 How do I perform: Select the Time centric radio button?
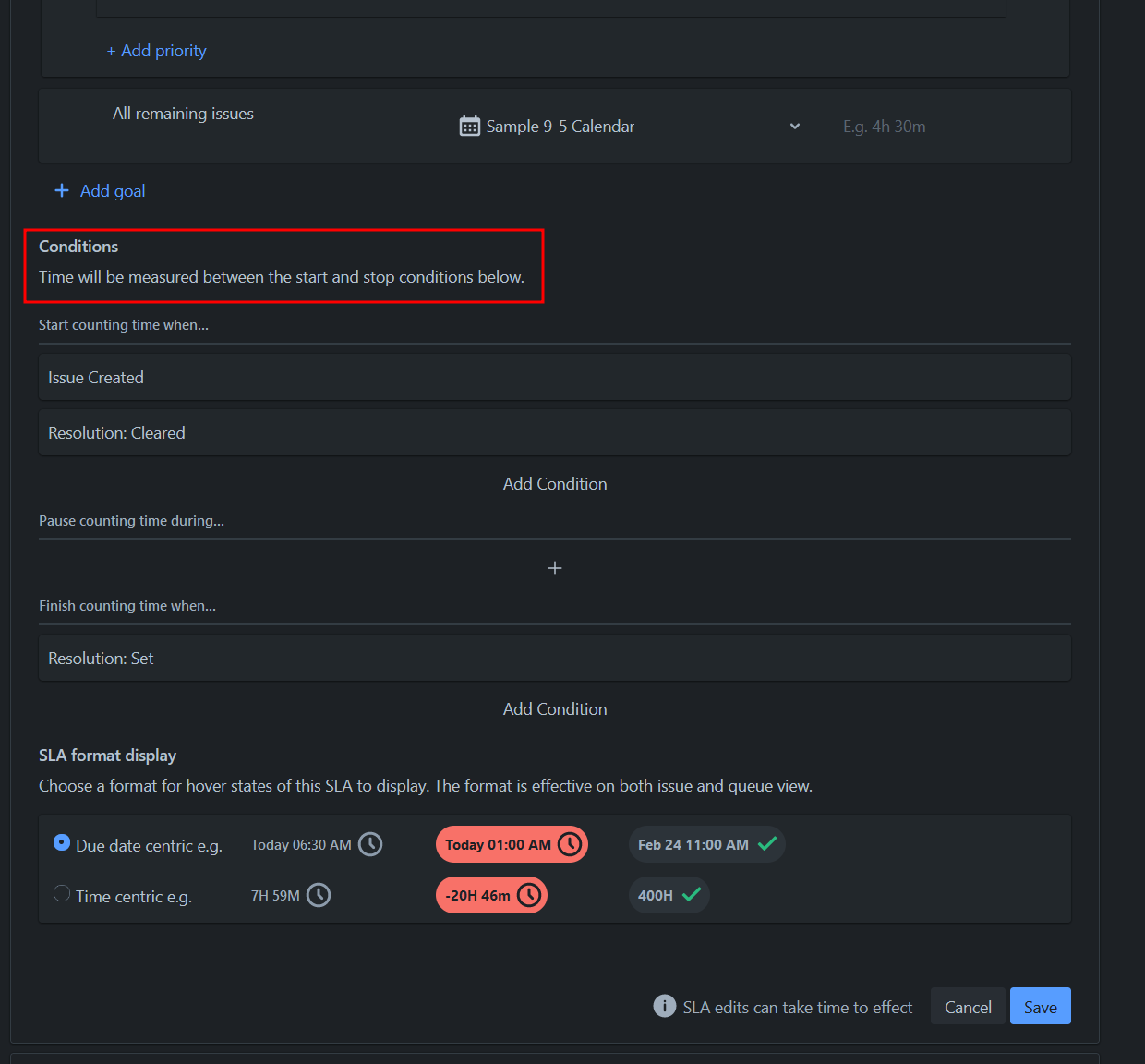coord(62,893)
